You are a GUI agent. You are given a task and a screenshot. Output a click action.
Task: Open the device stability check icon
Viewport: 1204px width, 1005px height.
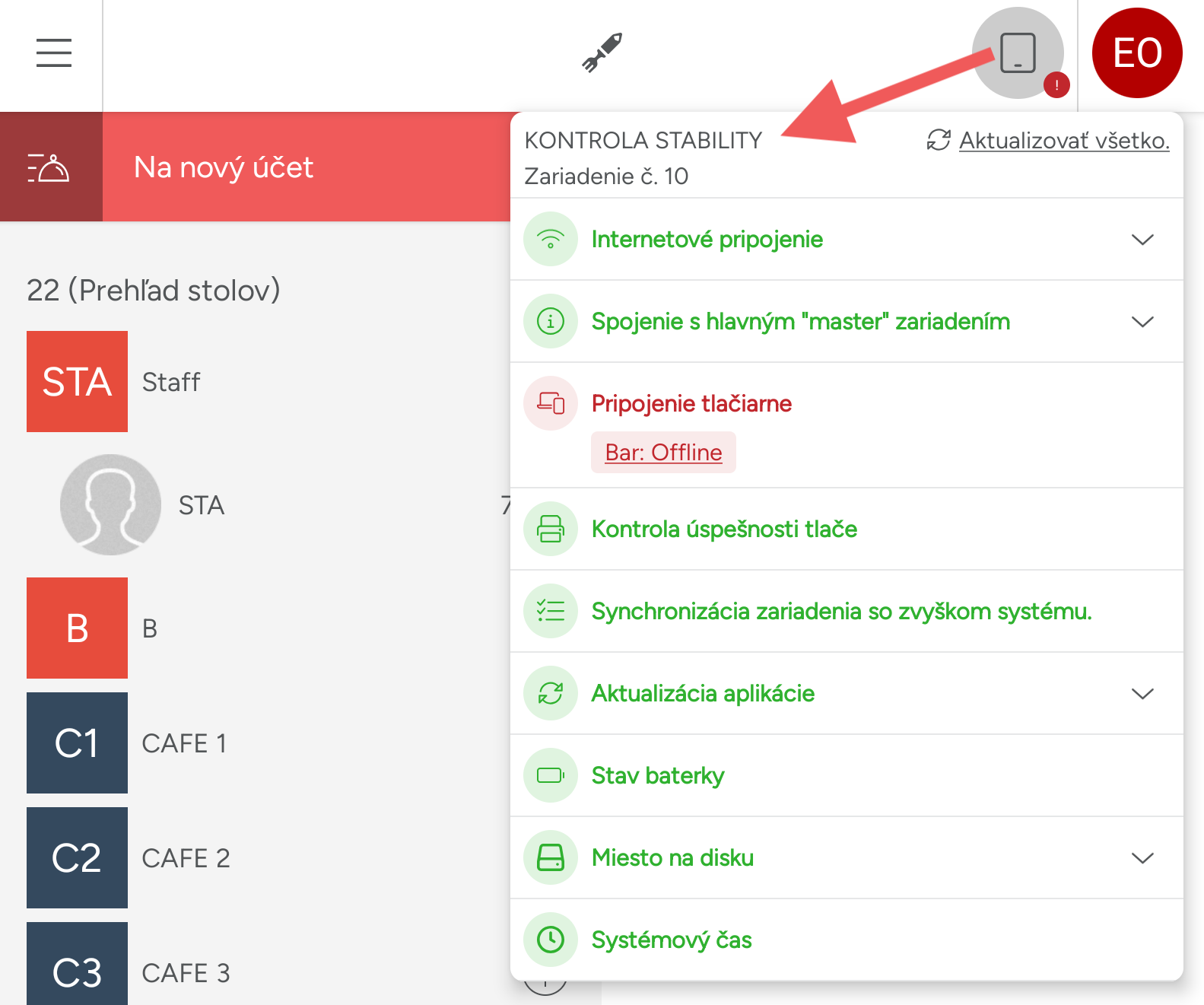1018,53
